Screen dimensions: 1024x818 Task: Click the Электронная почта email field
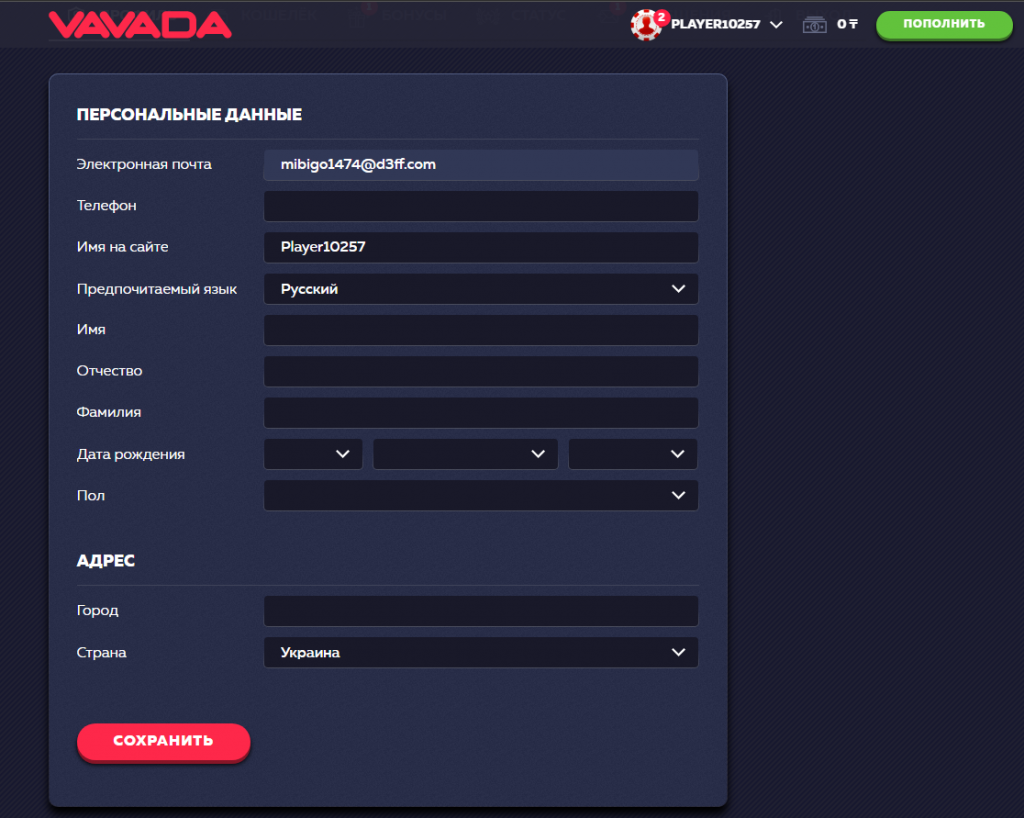tap(480, 165)
